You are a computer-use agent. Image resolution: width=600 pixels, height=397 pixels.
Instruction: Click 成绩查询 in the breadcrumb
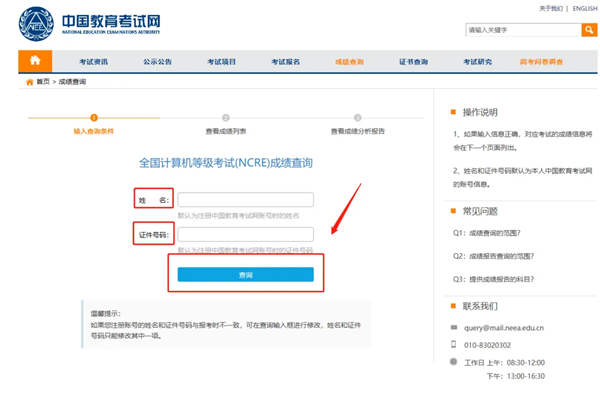point(72,82)
